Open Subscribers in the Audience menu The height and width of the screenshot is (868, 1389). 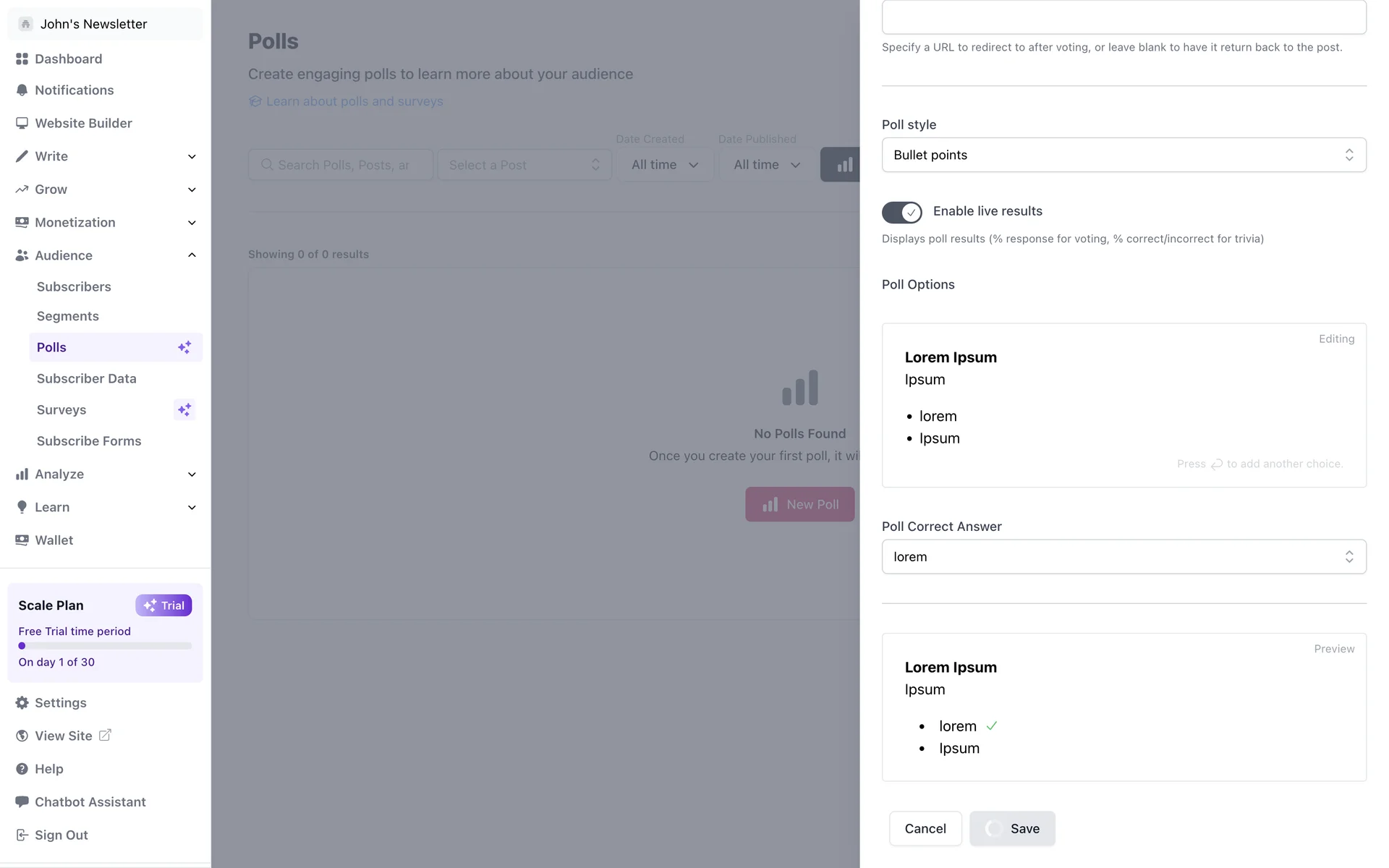pos(74,287)
